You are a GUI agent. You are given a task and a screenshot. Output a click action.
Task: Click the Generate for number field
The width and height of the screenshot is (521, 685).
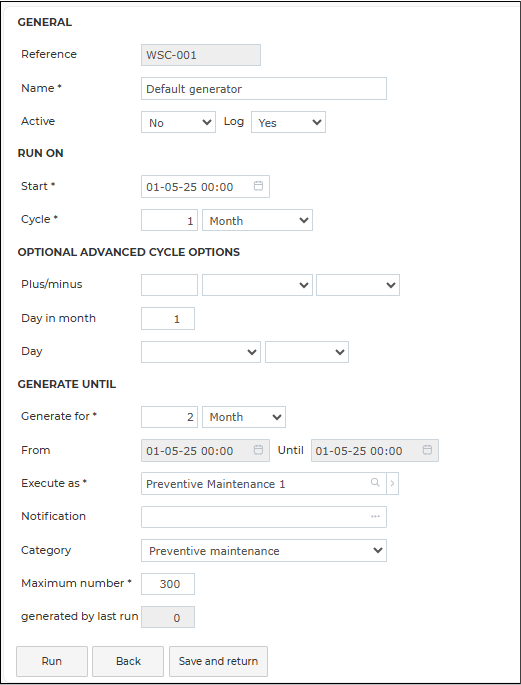coord(169,417)
